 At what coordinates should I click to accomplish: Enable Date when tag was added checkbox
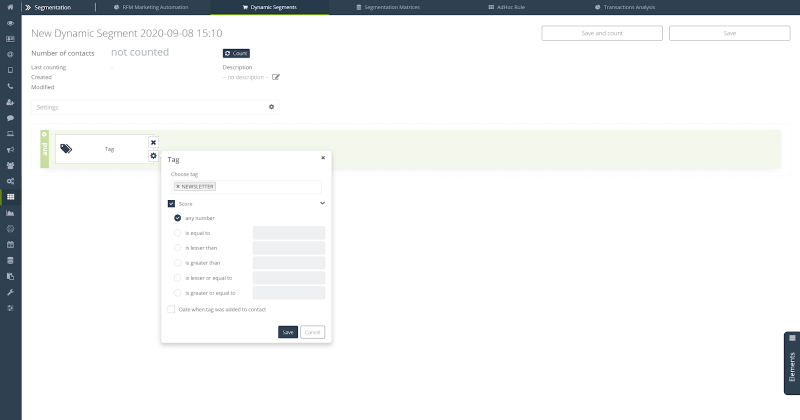coord(171,309)
